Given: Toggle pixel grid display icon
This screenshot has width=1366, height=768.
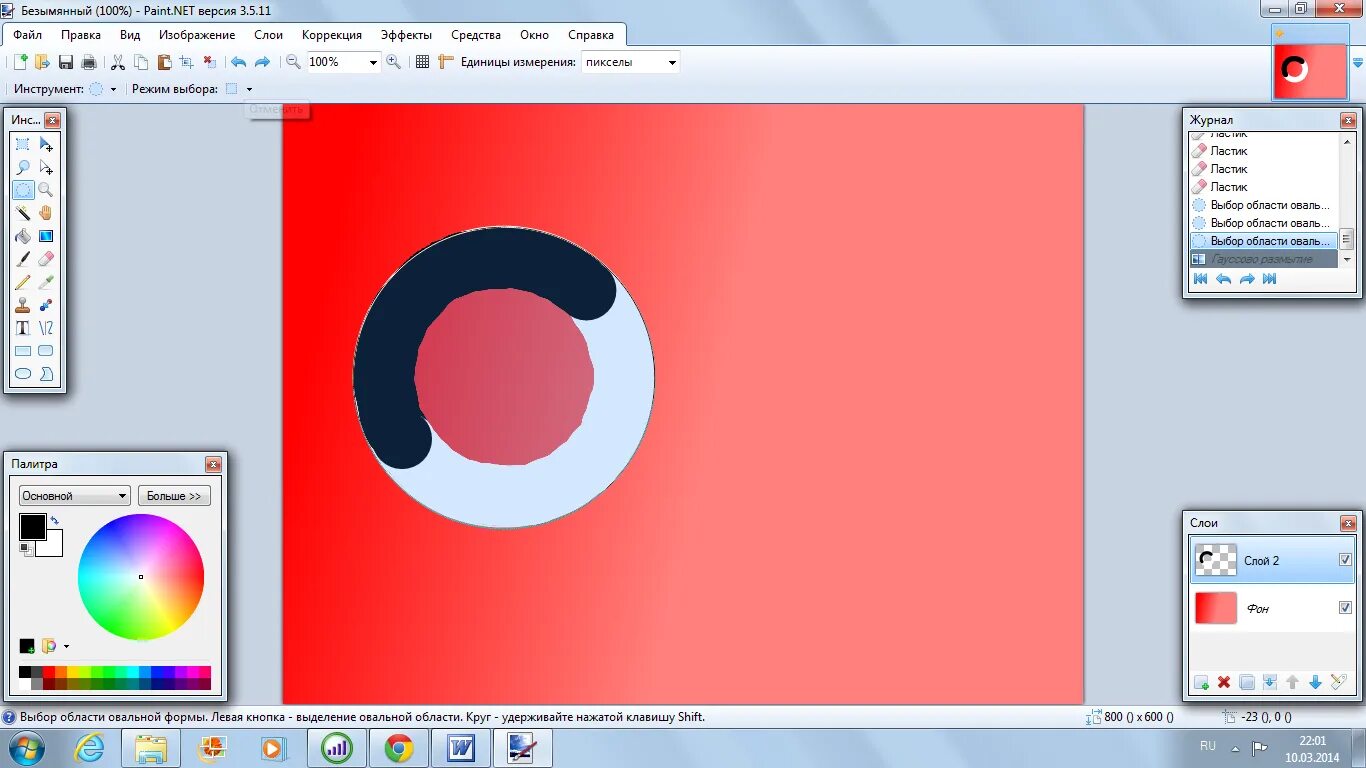Looking at the screenshot, I should point(422,62).
